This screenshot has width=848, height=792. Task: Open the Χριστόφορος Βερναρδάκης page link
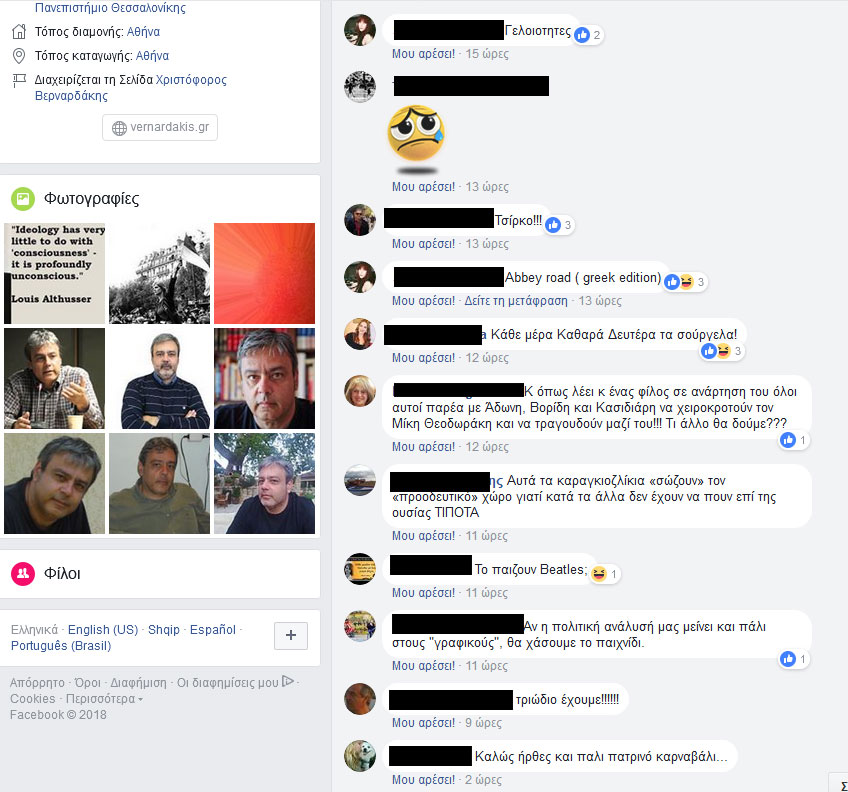pyautogui.click(x=131, y=88)
